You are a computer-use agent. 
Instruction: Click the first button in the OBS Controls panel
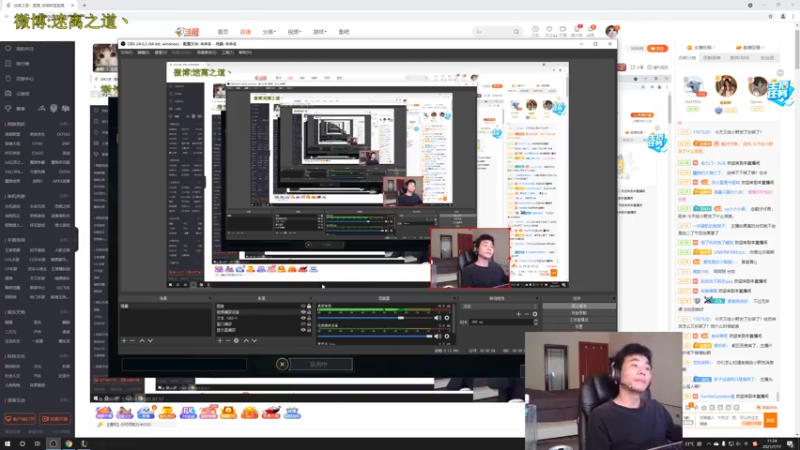click(x=579, y=306)
